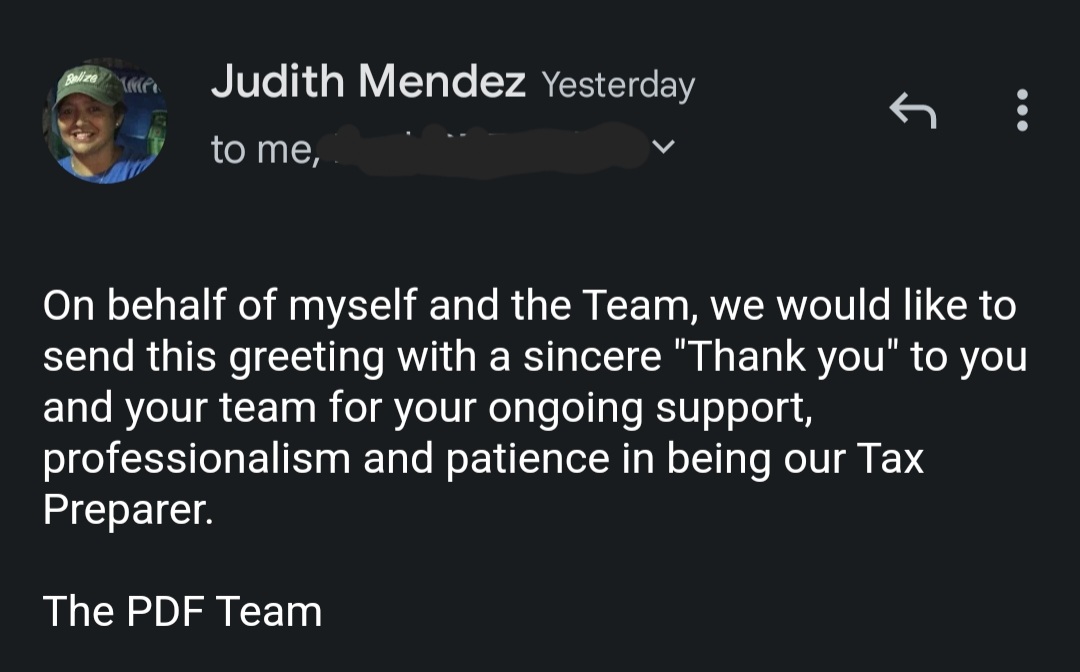
Task: Tap the "Yesterday" timestamp
Action: point(619,85)
